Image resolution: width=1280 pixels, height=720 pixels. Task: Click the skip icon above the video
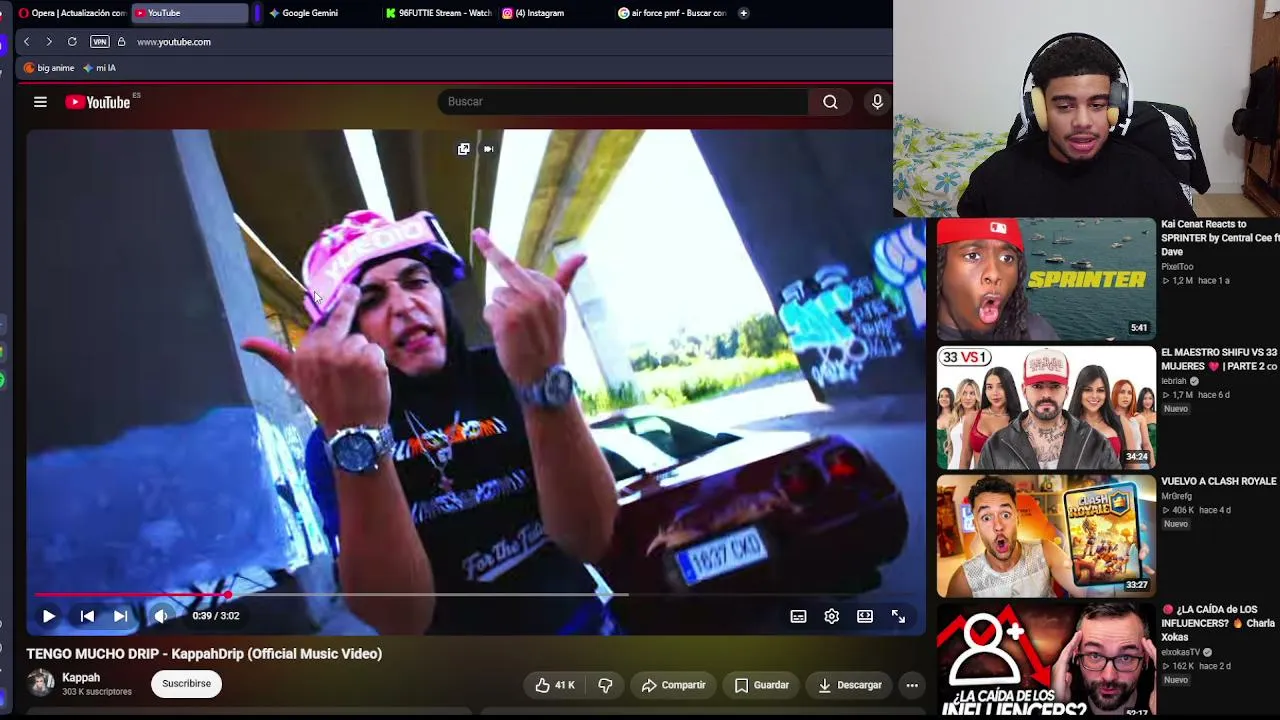click(488, 149)
